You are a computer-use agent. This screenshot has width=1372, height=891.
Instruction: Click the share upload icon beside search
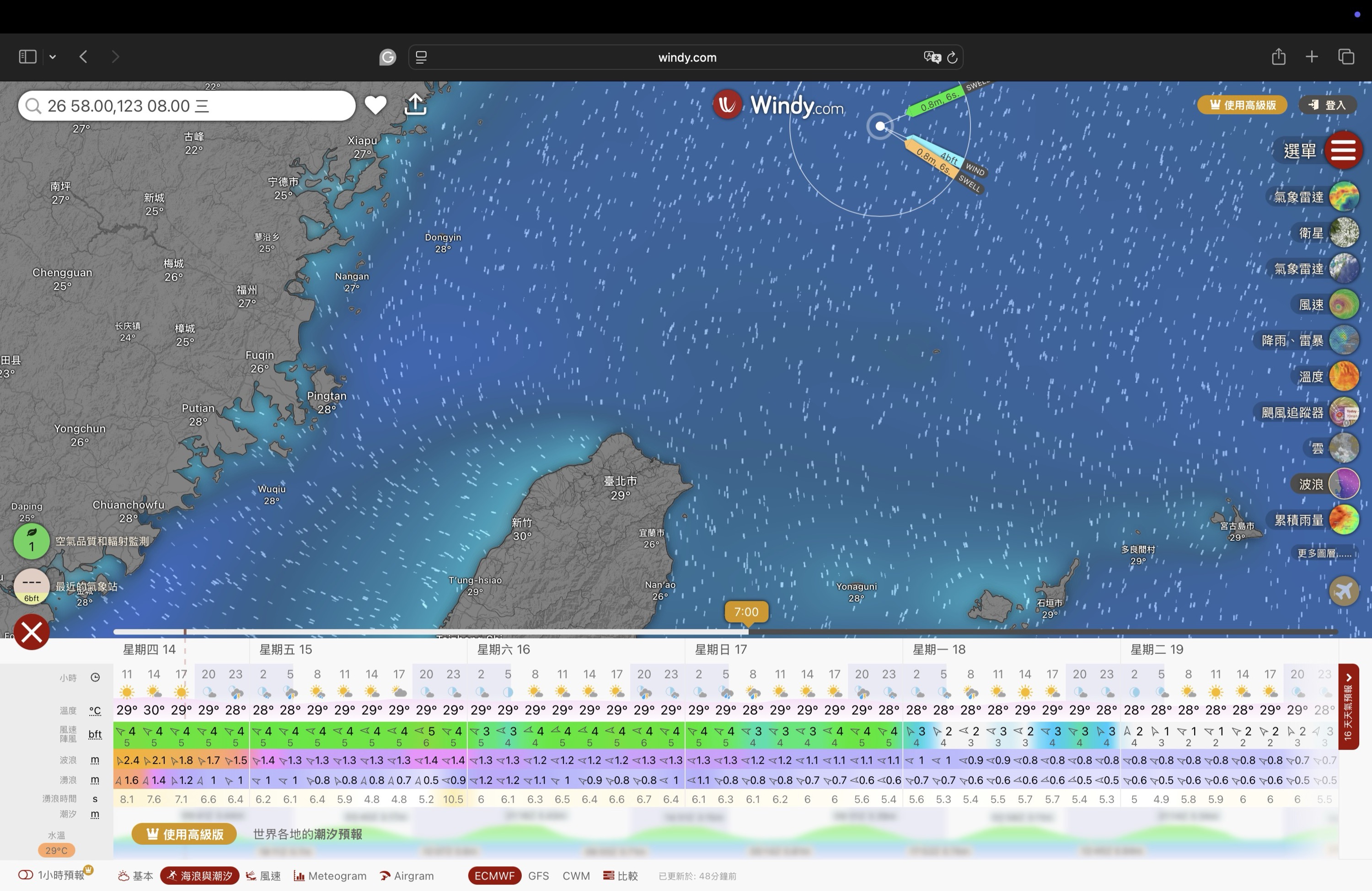pos(415,105)
